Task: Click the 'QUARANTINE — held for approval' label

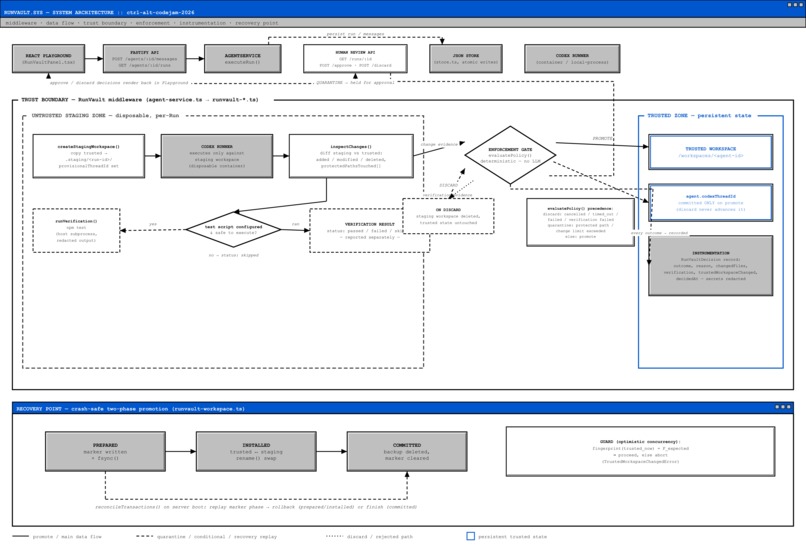Action: [x=355, y=82]
